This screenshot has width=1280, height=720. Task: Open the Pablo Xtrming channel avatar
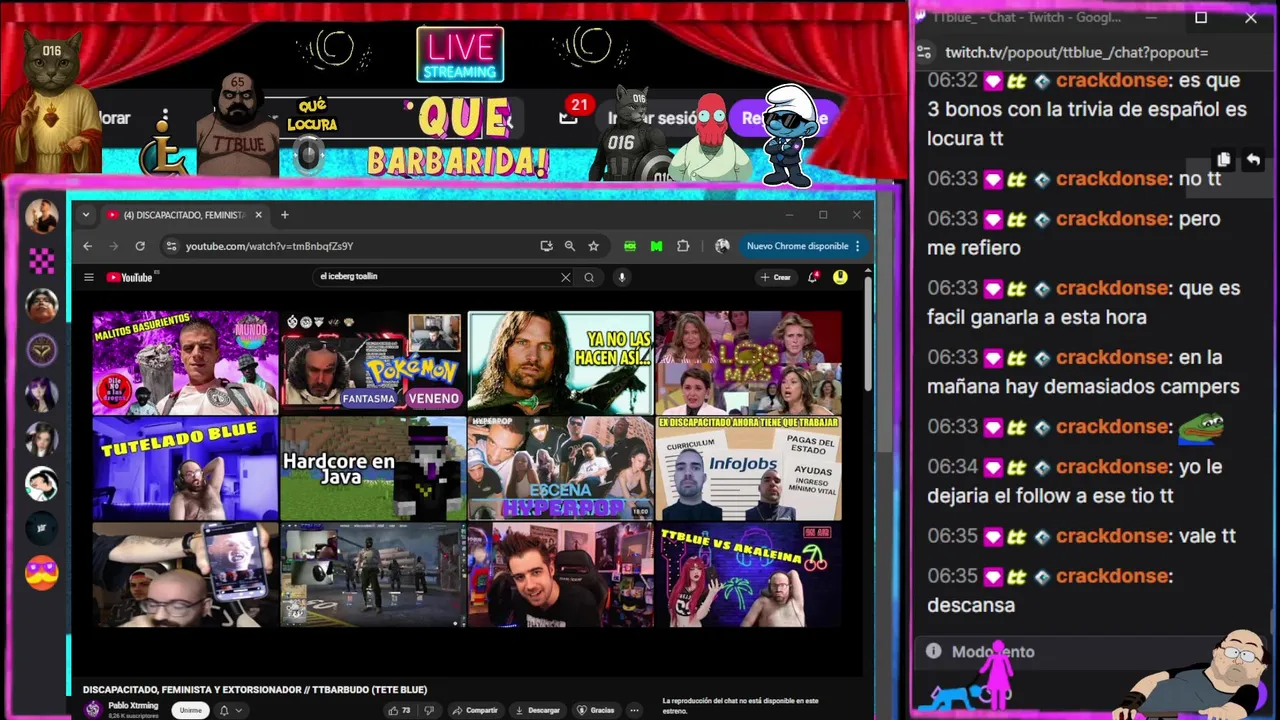[x=93, y=709]
